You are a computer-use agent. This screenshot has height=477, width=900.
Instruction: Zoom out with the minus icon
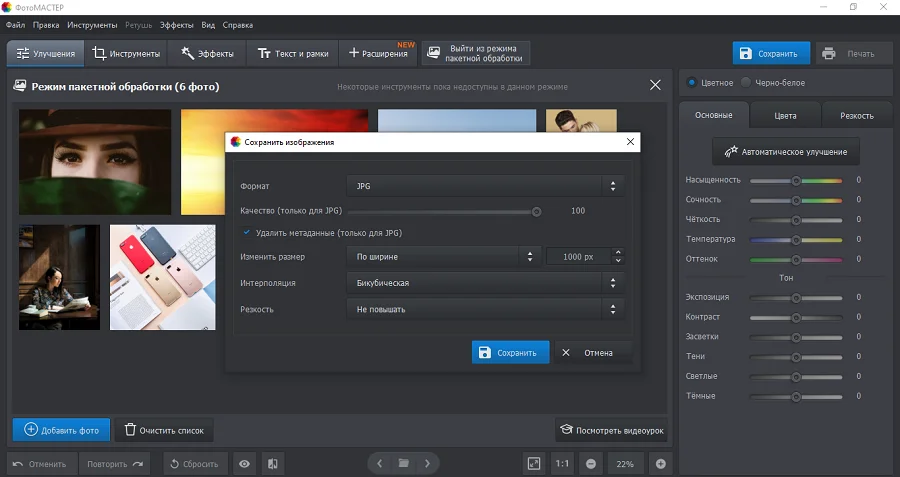click(591, 464)
